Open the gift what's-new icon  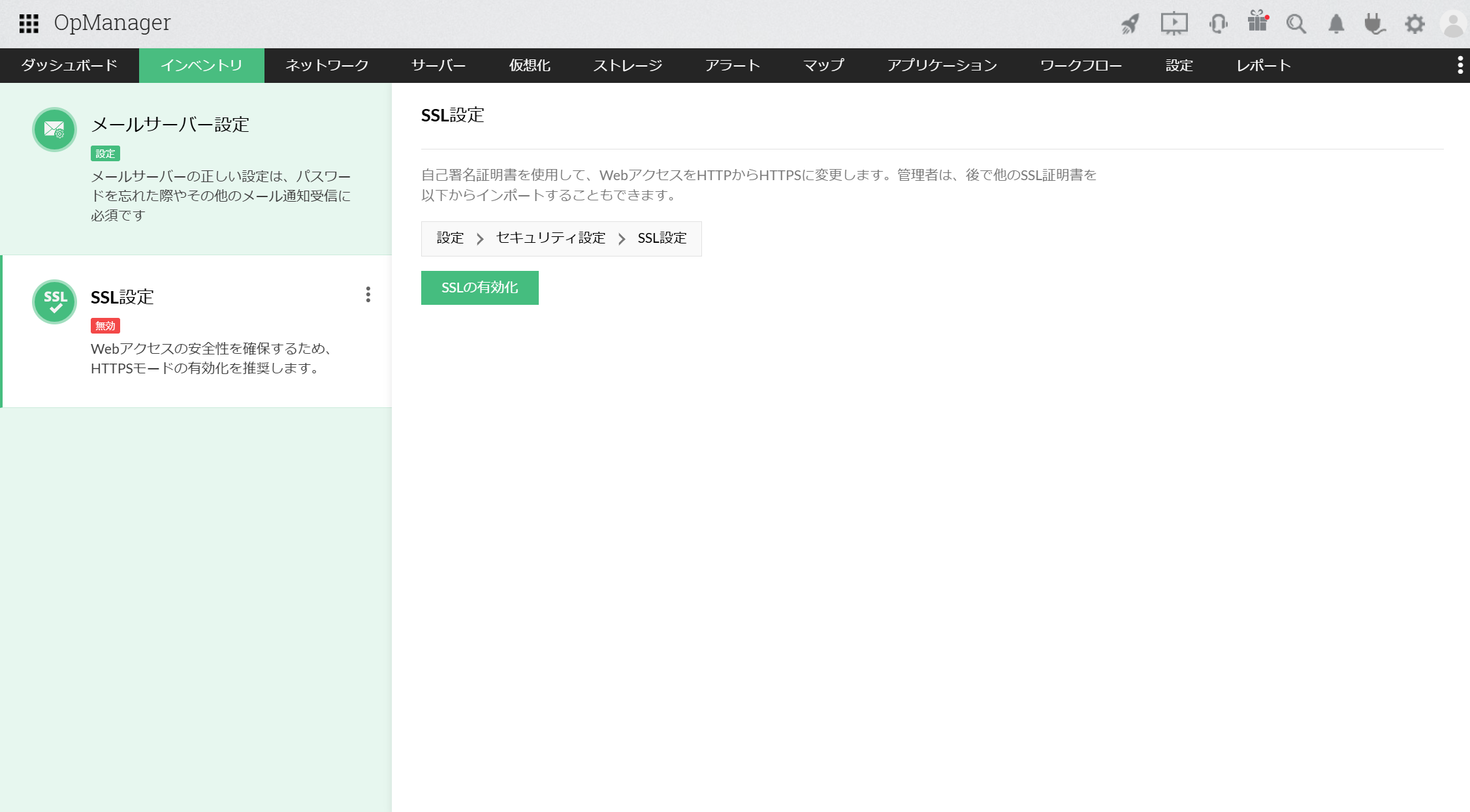click(1257, 22)
